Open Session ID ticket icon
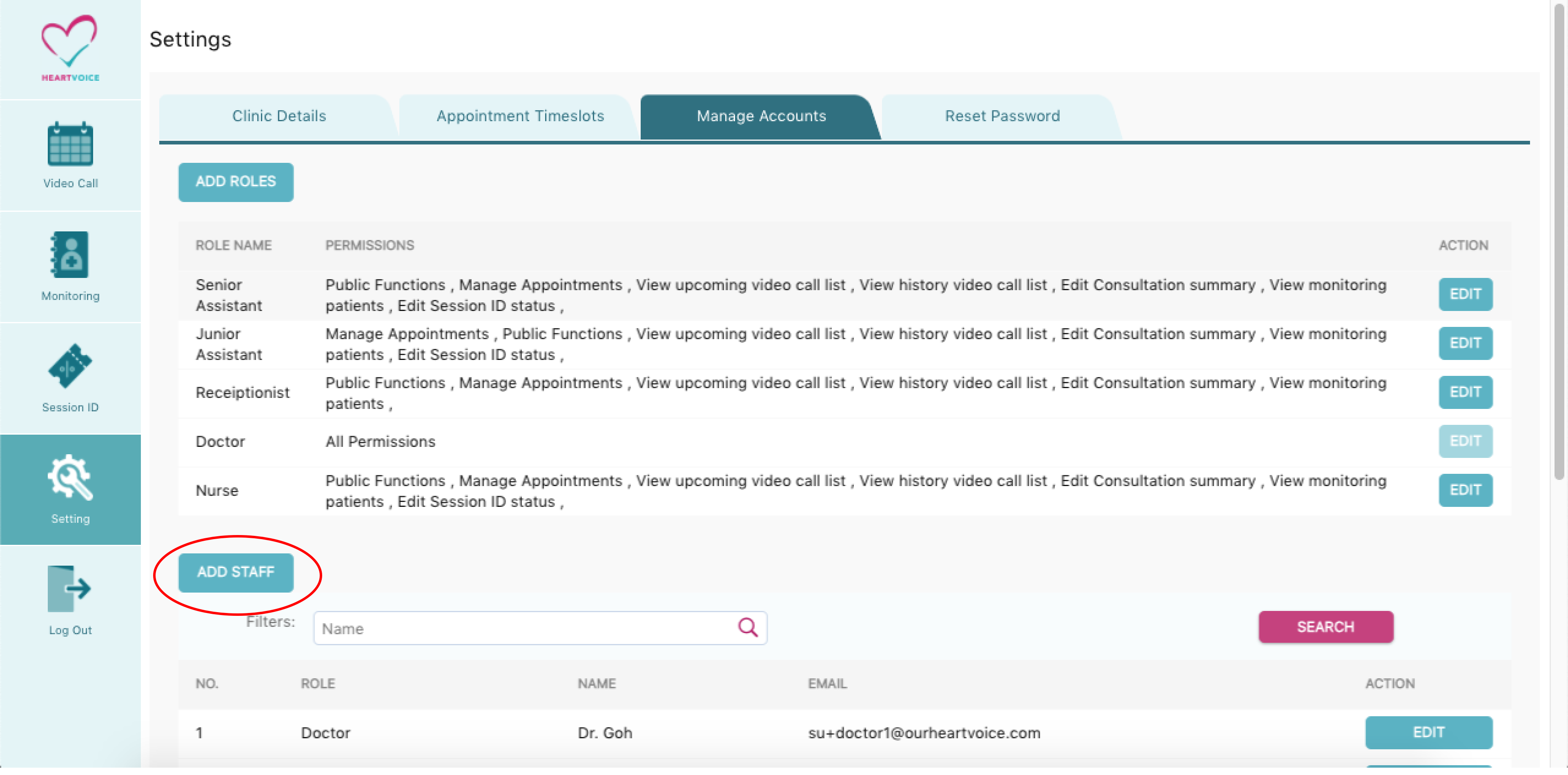1568x775 pixels. point(70,366)
